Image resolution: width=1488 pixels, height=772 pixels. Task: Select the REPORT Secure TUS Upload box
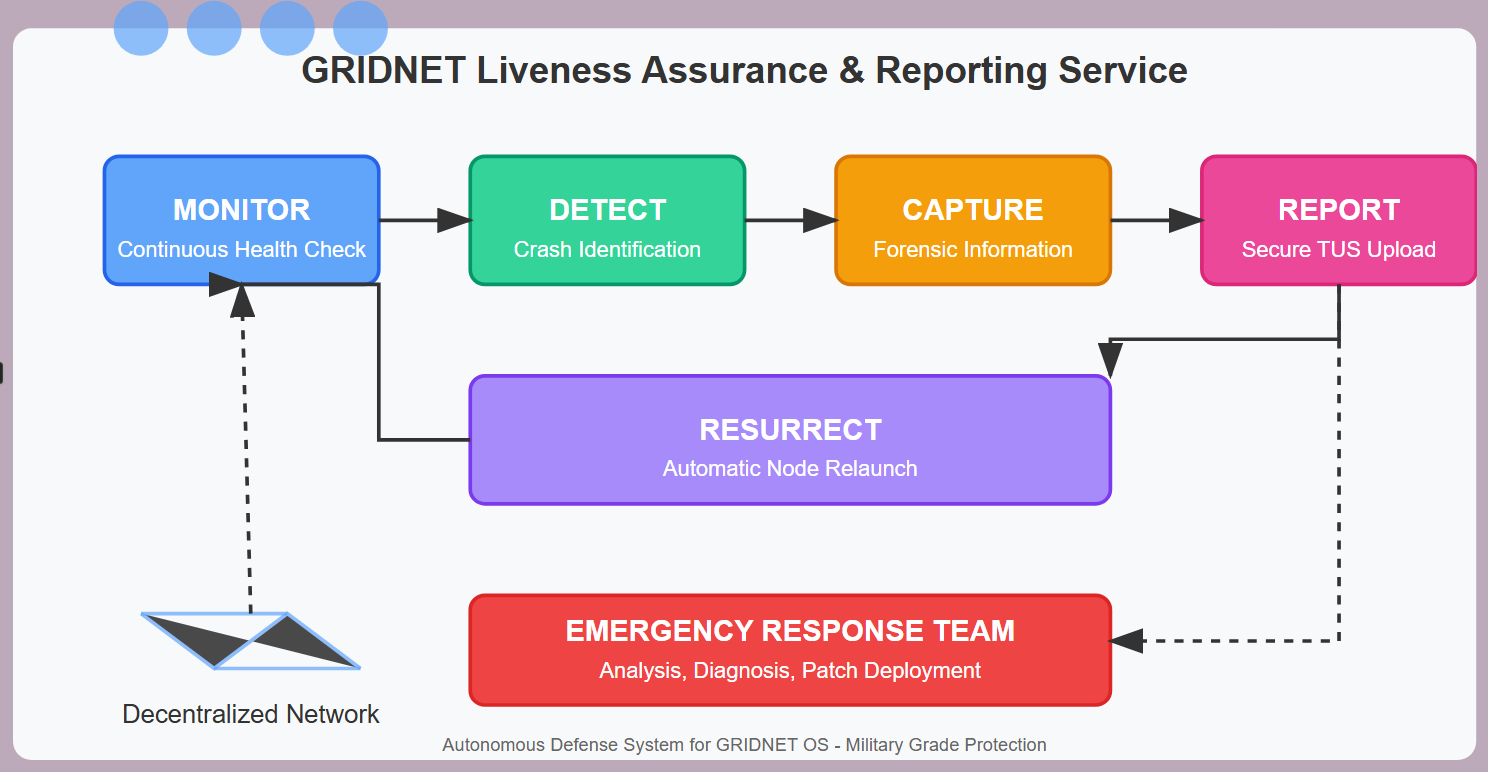click(1338, 220)
